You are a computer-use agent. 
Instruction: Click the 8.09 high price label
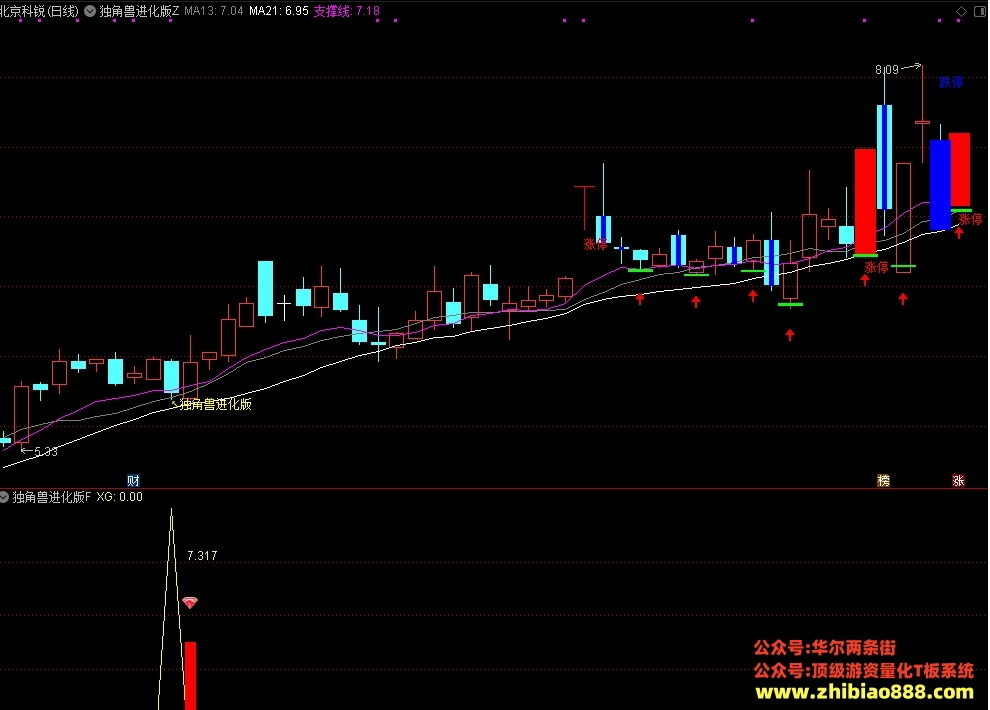(x=887, y=69)
